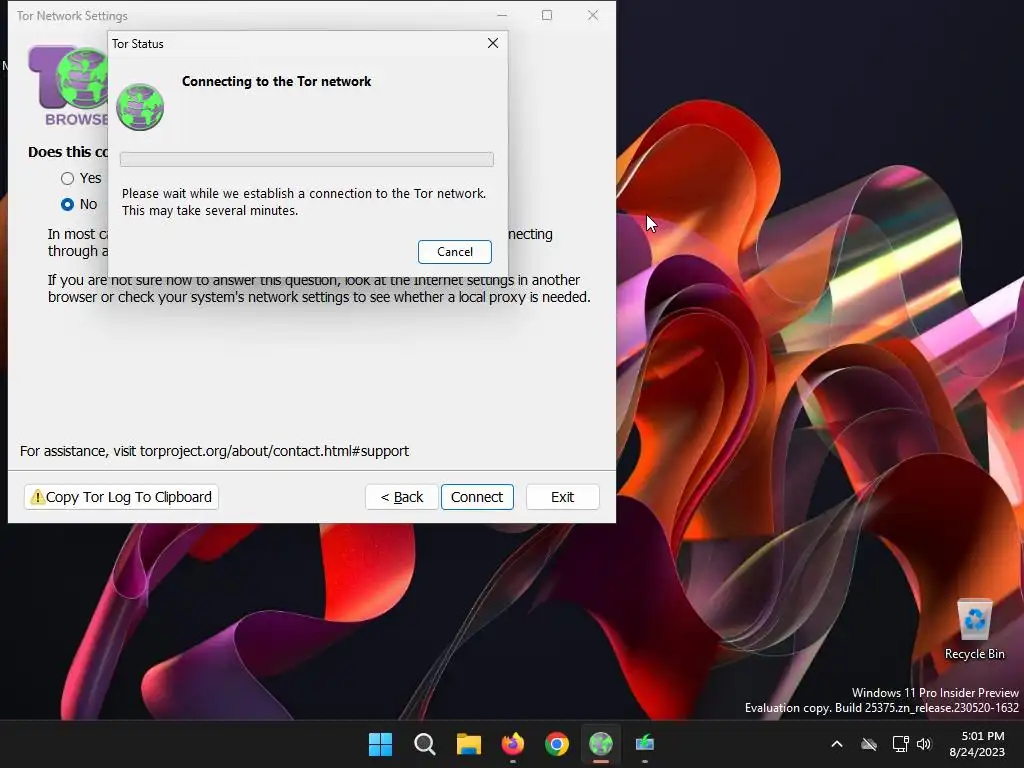Click the torproject.org assistance text
The image size is (1024, 768).
(x=214, y=451)
